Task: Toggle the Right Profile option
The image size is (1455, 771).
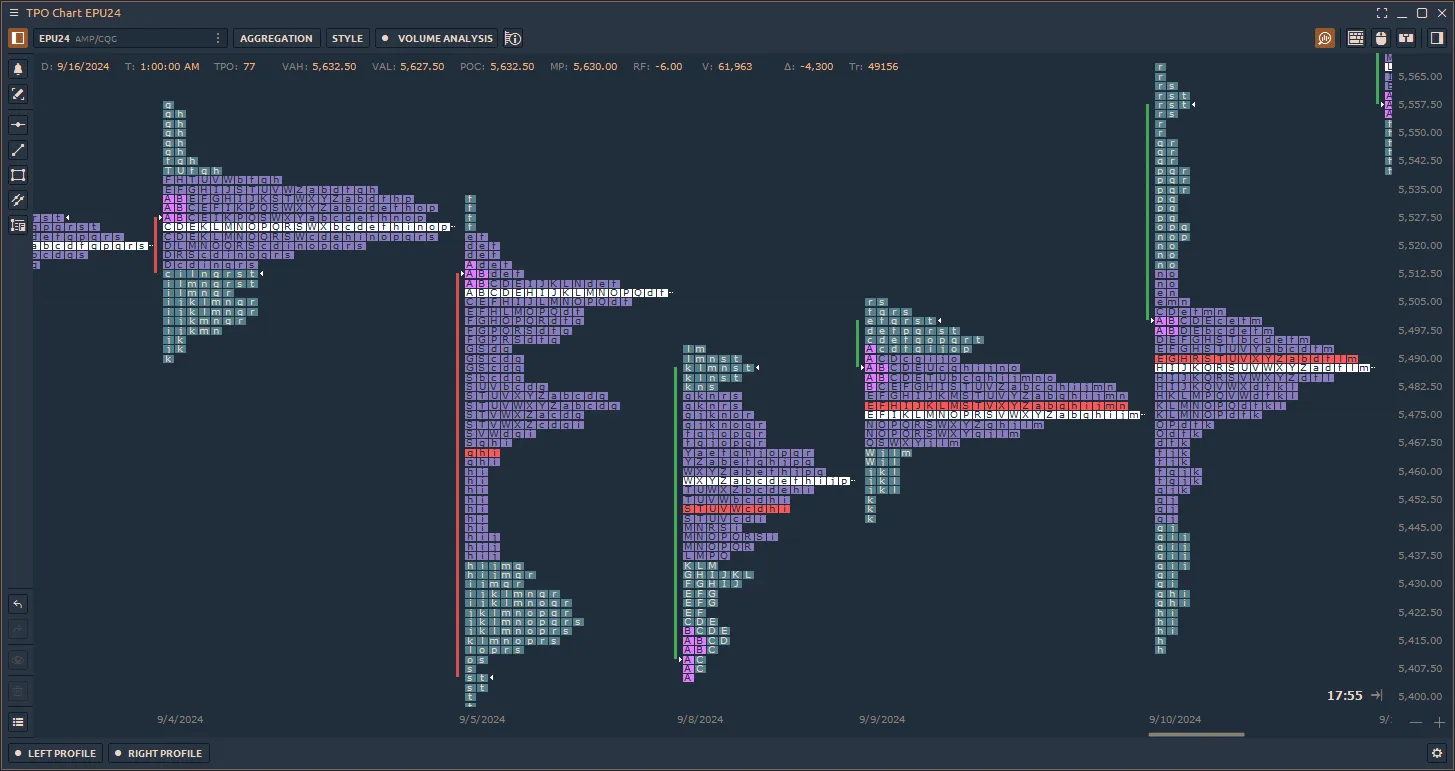Action: tap(157, 753)
